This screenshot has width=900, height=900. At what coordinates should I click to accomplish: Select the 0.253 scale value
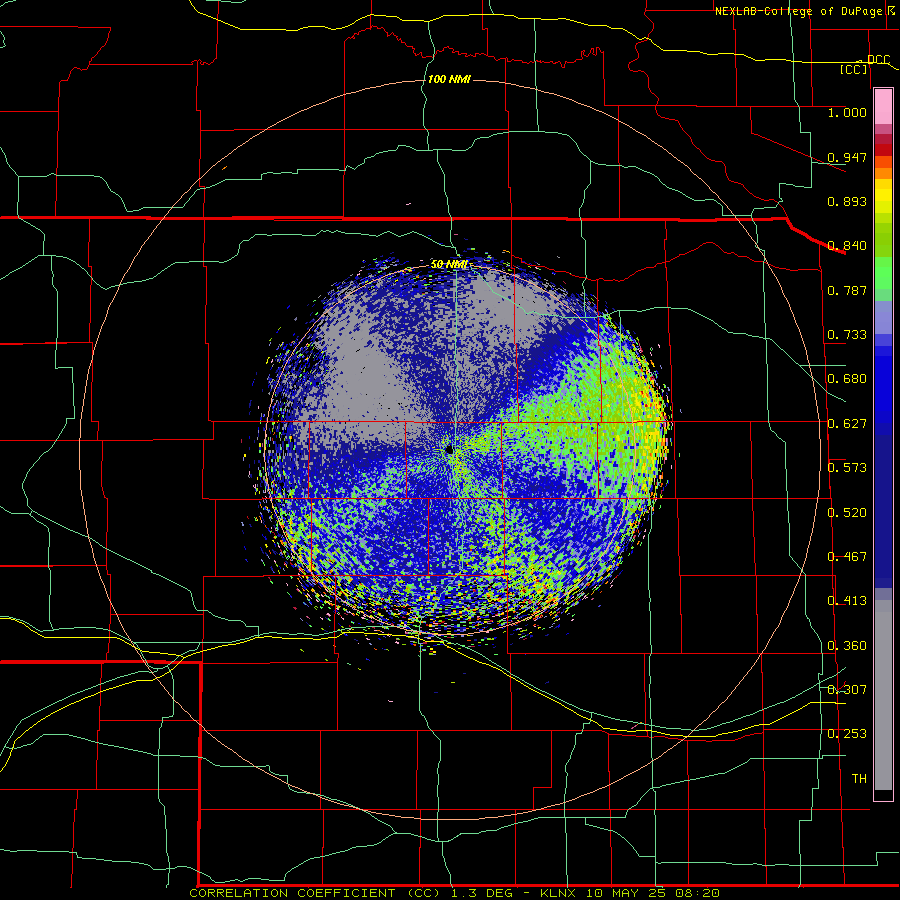point(847,734)
